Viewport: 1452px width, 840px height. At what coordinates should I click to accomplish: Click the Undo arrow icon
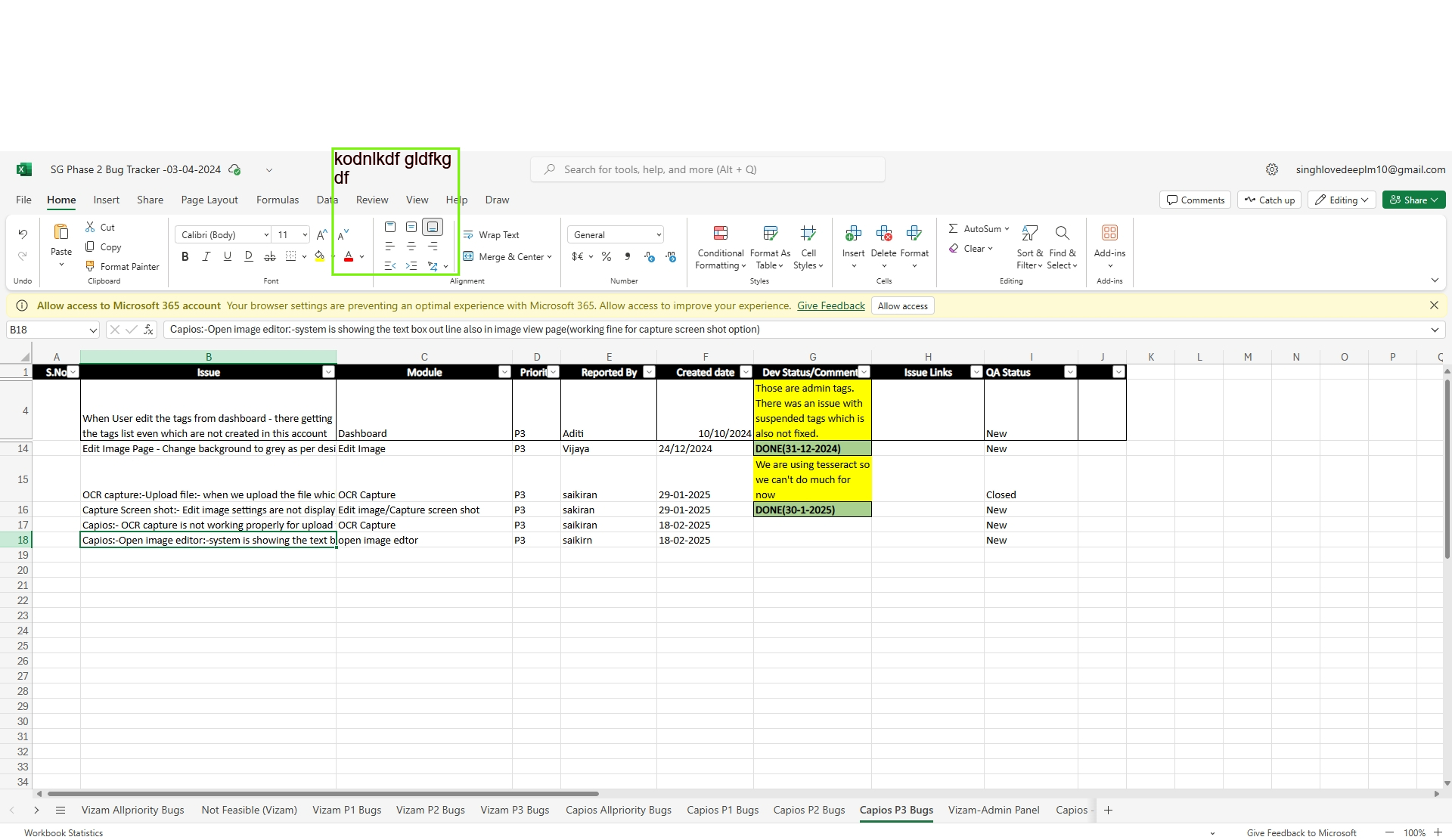point(23,234)
